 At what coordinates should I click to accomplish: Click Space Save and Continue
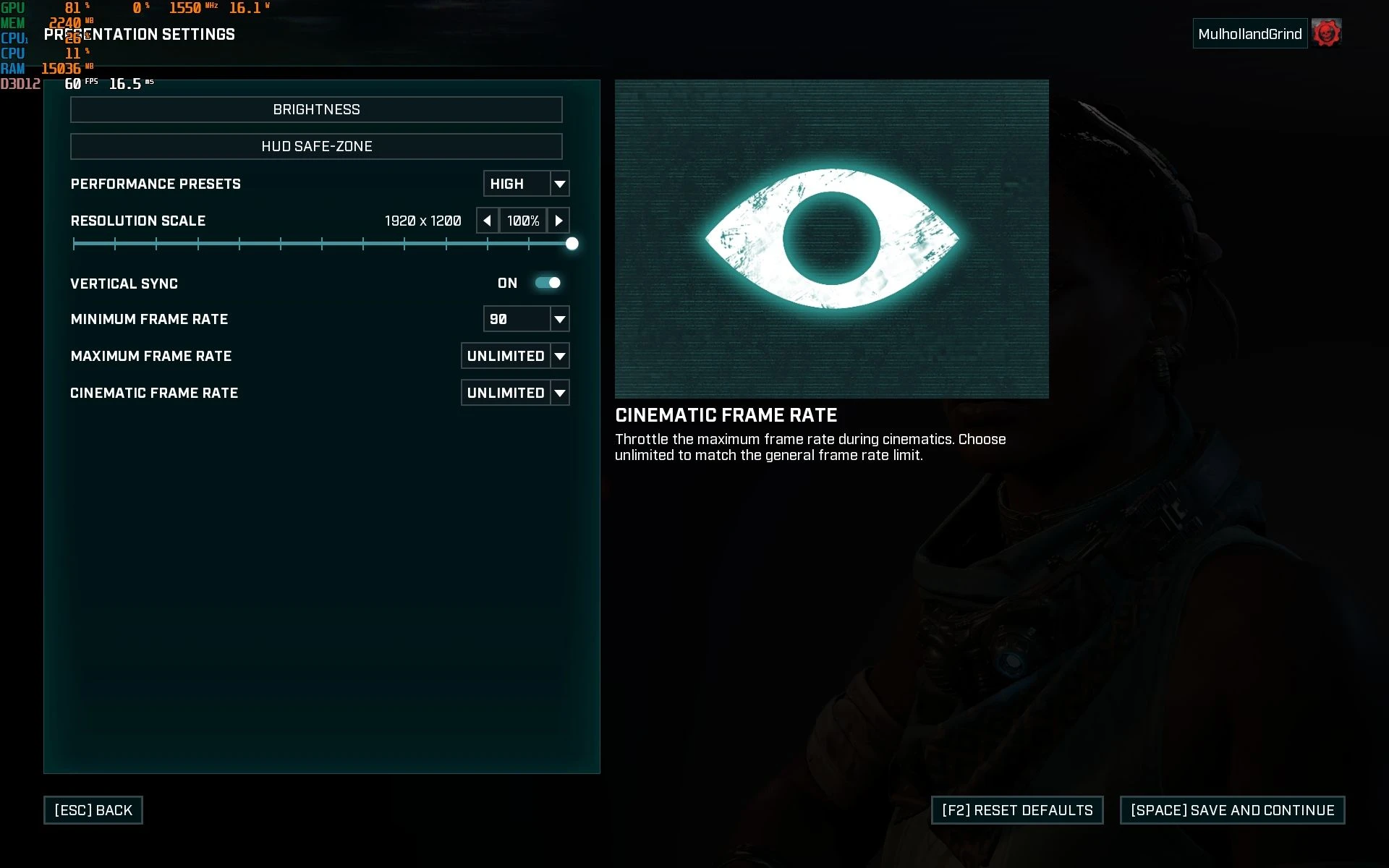(1232, 810)
